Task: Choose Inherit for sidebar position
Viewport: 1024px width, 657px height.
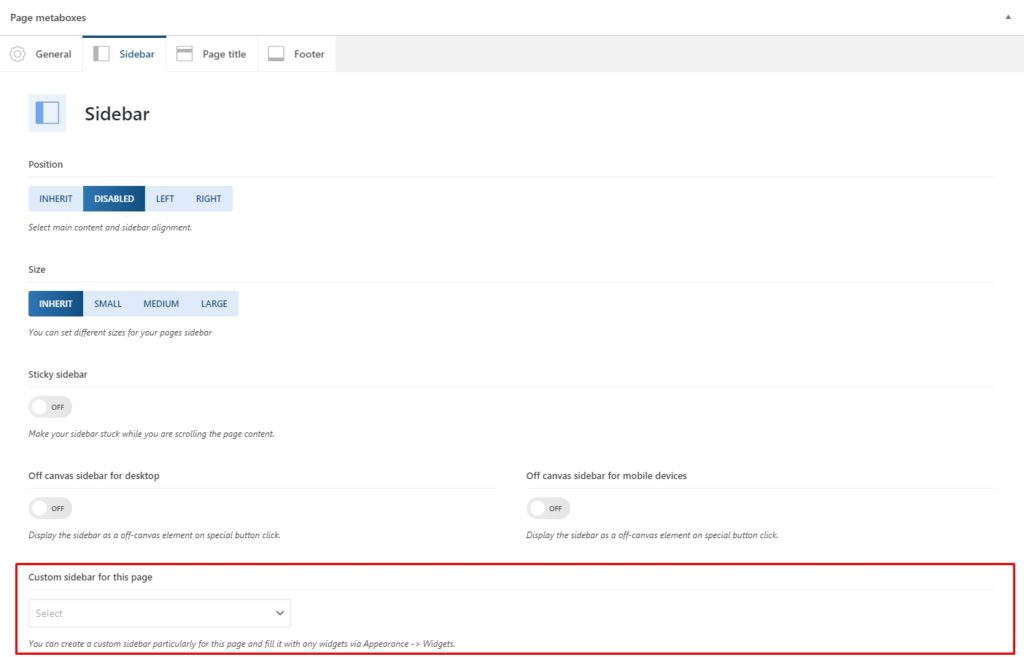Action: (x=56, y=199)
